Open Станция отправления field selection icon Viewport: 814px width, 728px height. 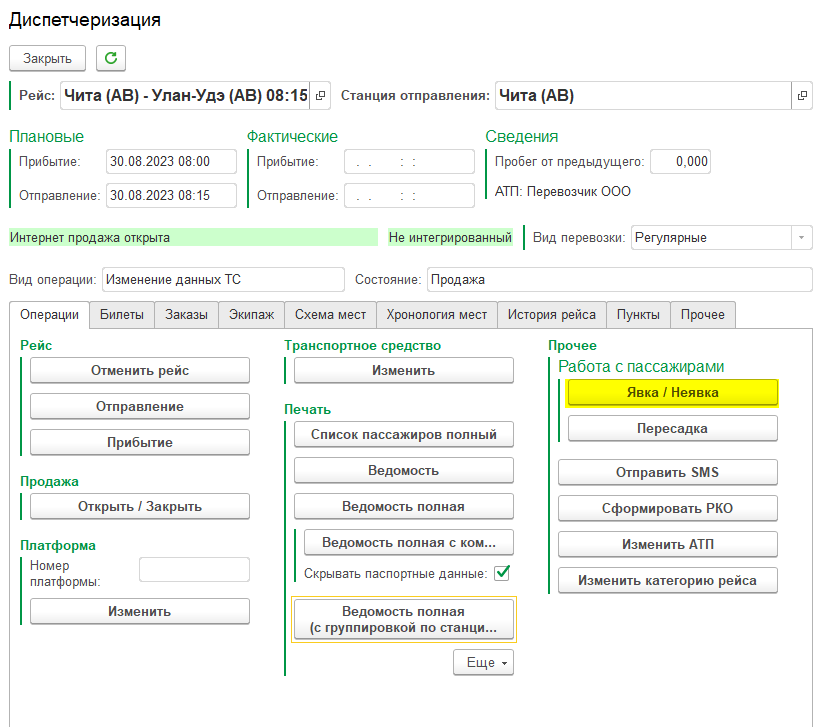click(x=801, y=96)
